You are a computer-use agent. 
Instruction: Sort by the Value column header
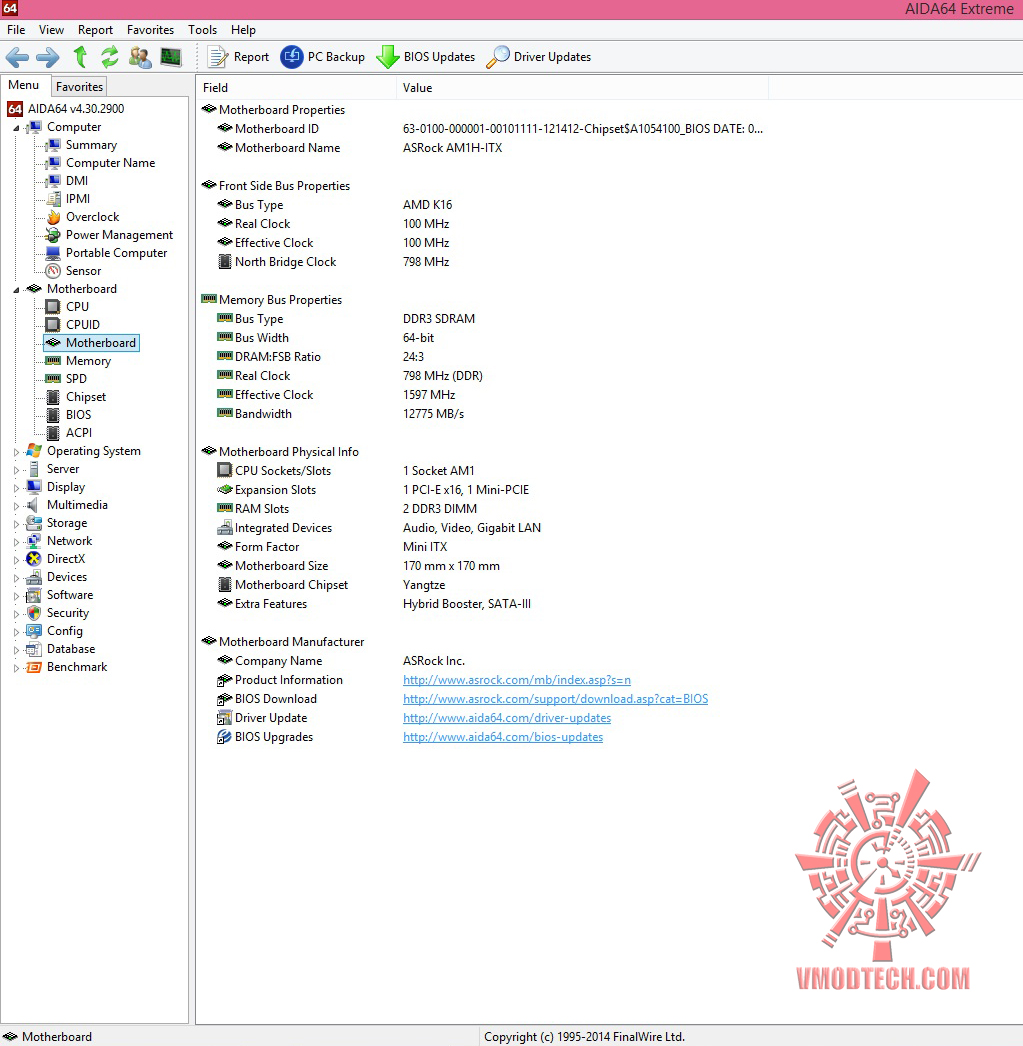click(582, 88)
